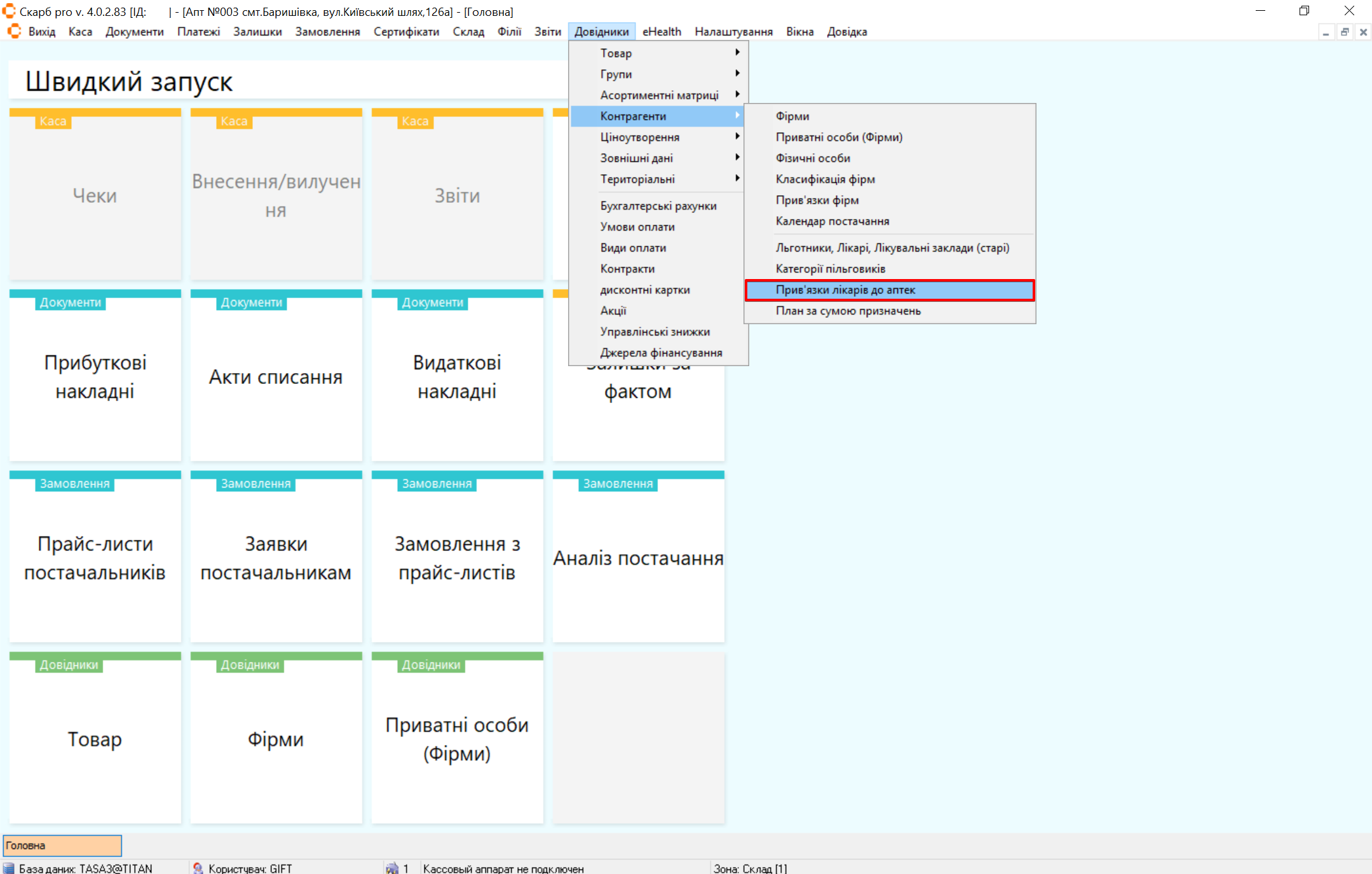This screenshot has height=874, width=1372.
Task: Click the database icon in status bar
Action: point(9,868)
